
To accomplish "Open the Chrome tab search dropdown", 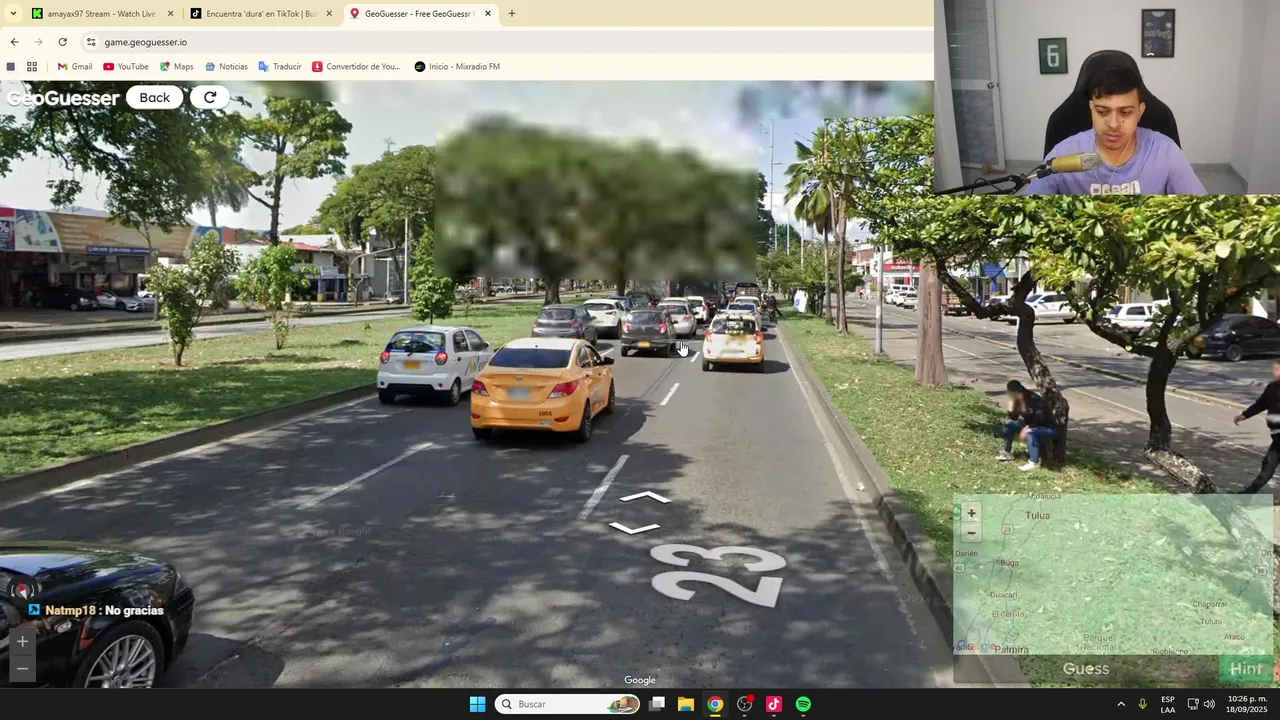I will (13, 14).
